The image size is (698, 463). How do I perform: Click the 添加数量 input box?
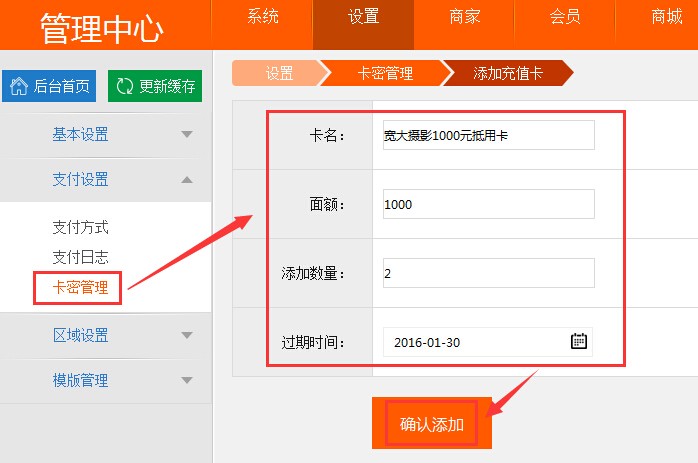[489, 273]
